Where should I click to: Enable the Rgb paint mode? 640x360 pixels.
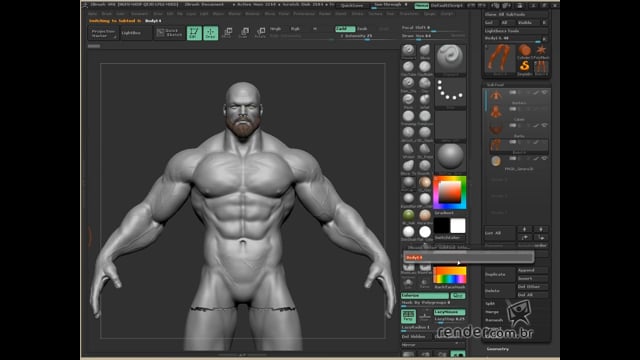pyautogui.click(x=295, y=29)
